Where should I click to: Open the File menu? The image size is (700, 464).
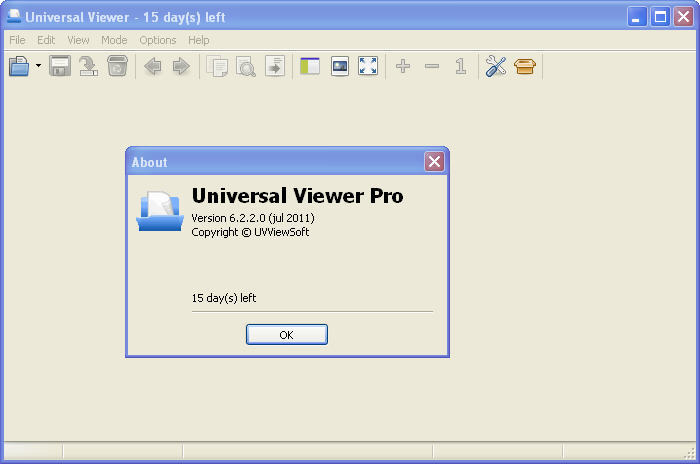18,40
